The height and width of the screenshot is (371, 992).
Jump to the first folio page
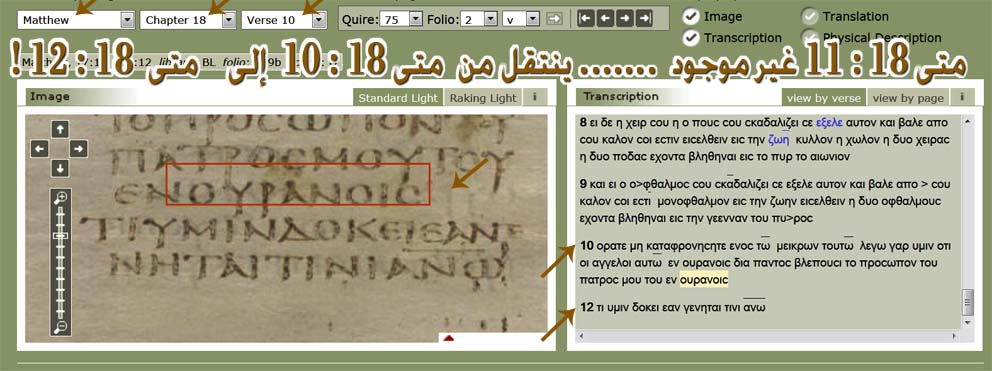(585, 19)
